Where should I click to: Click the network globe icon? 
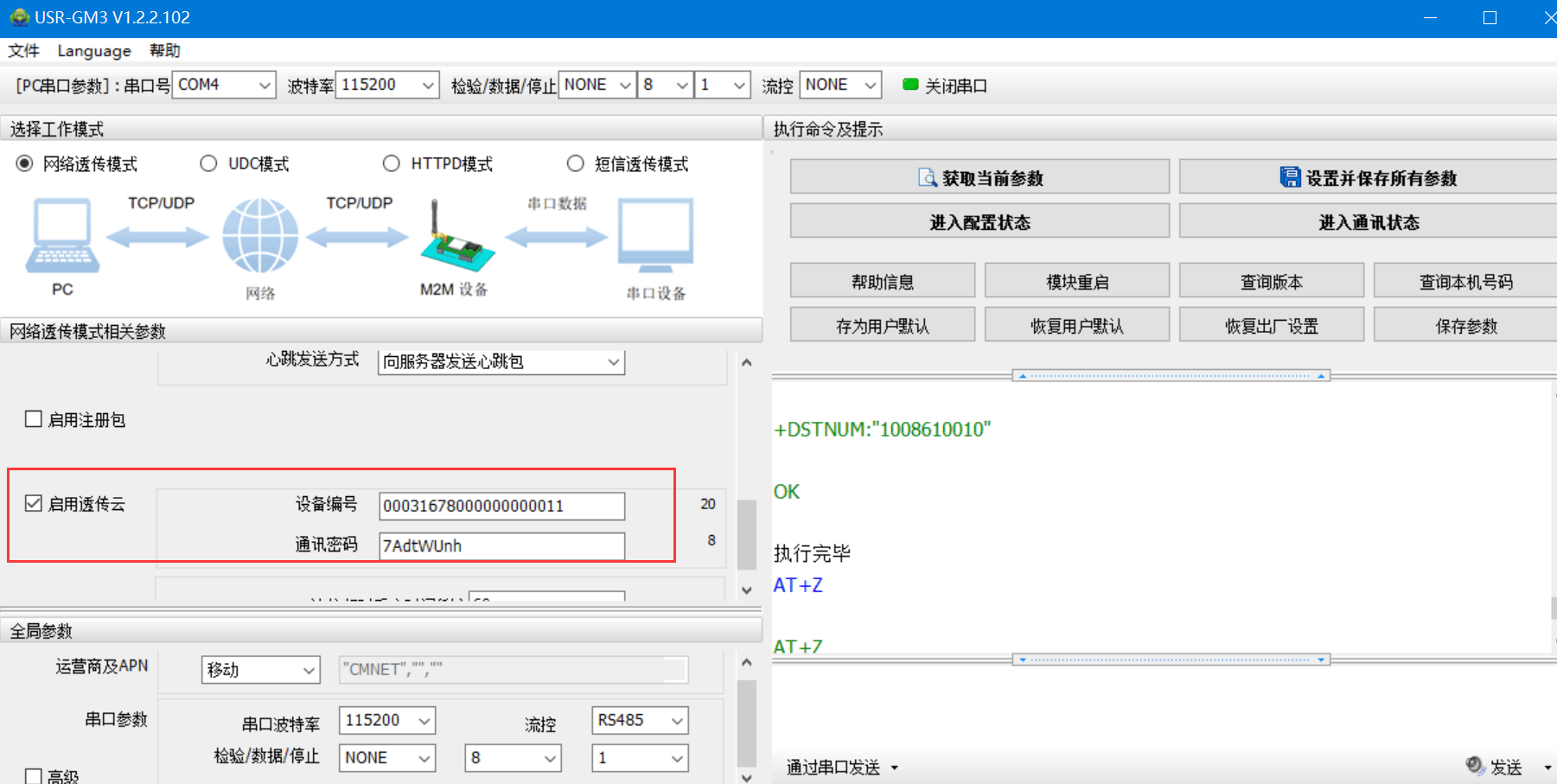coord(260,236)
